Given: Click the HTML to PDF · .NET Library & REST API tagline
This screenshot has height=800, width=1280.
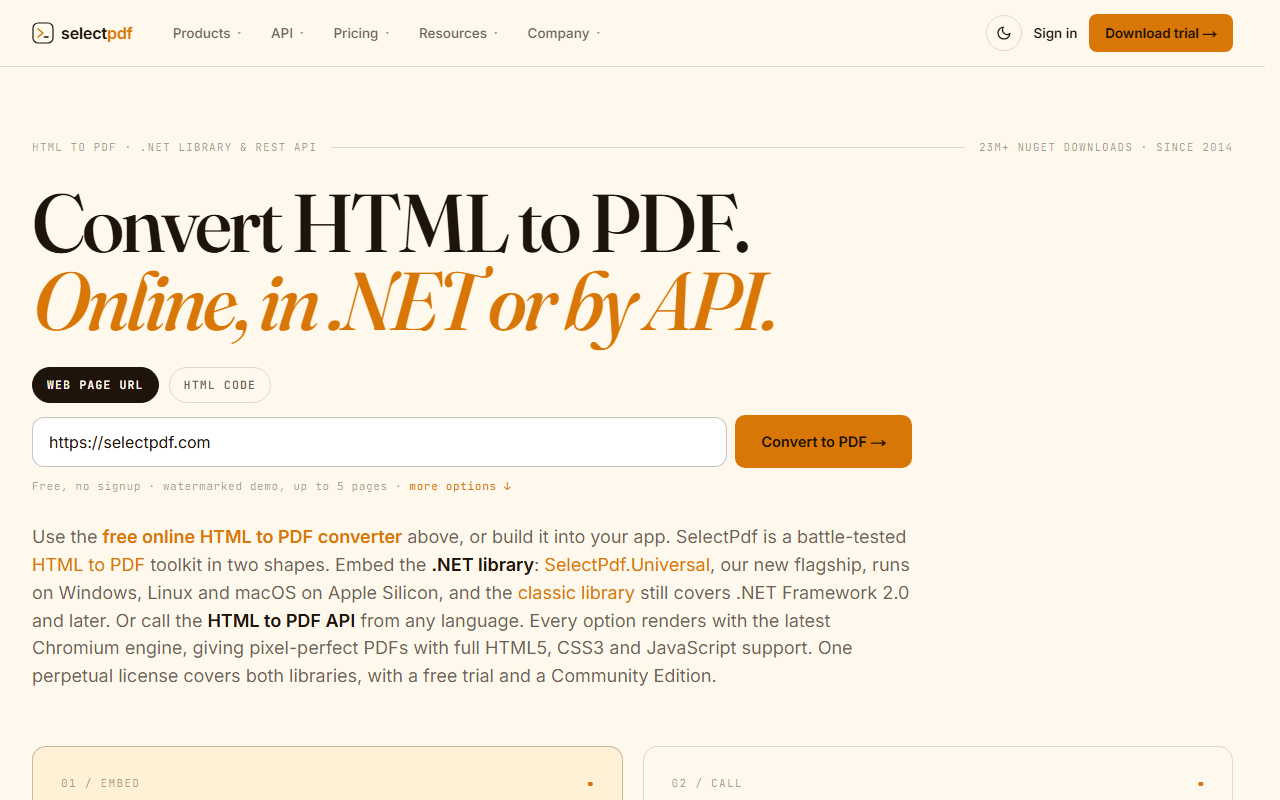Looking at the screenshot, I should point(174,147).
